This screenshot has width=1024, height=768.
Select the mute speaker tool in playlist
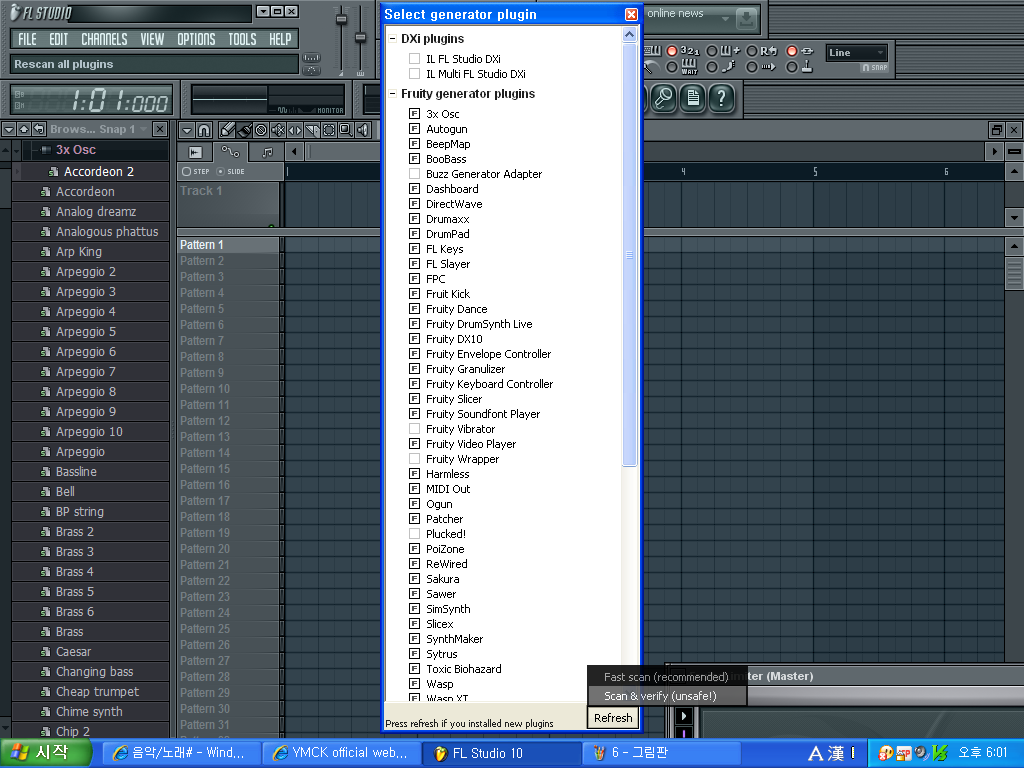click(278, 130)
